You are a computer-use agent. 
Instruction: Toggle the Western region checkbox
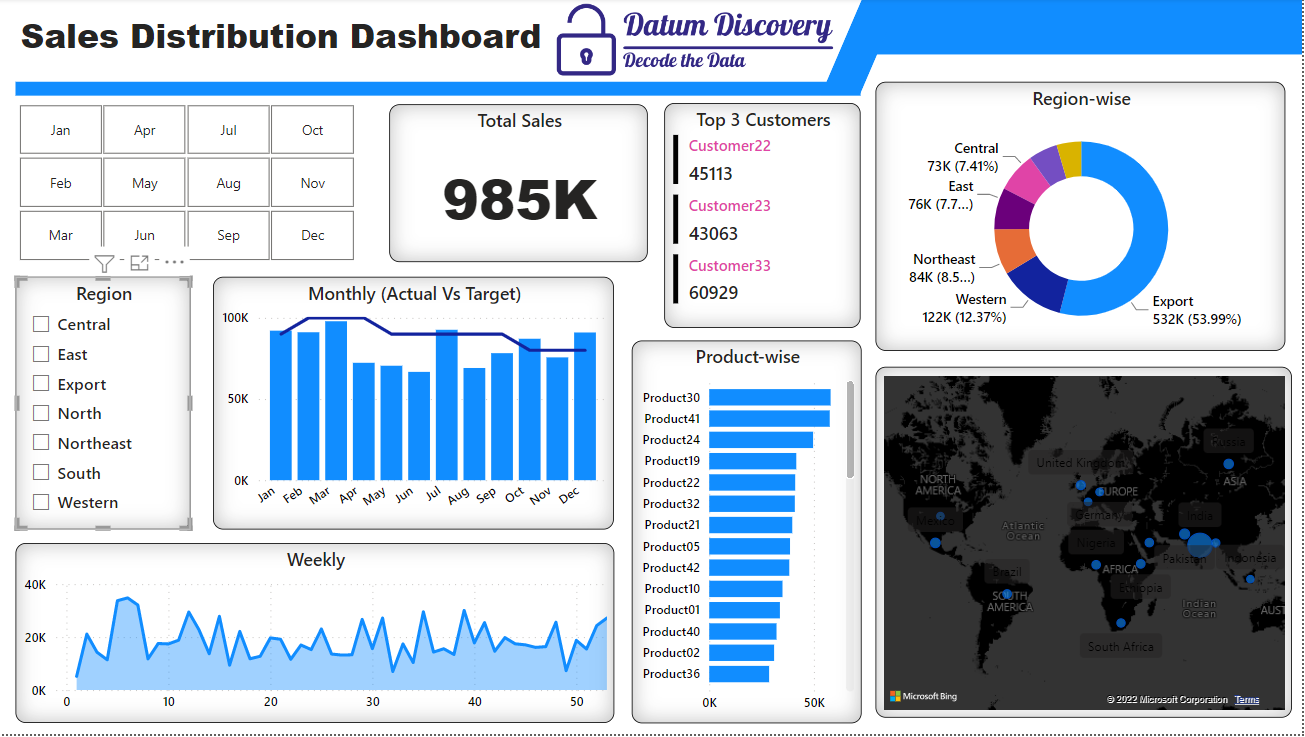click(41, 502)
